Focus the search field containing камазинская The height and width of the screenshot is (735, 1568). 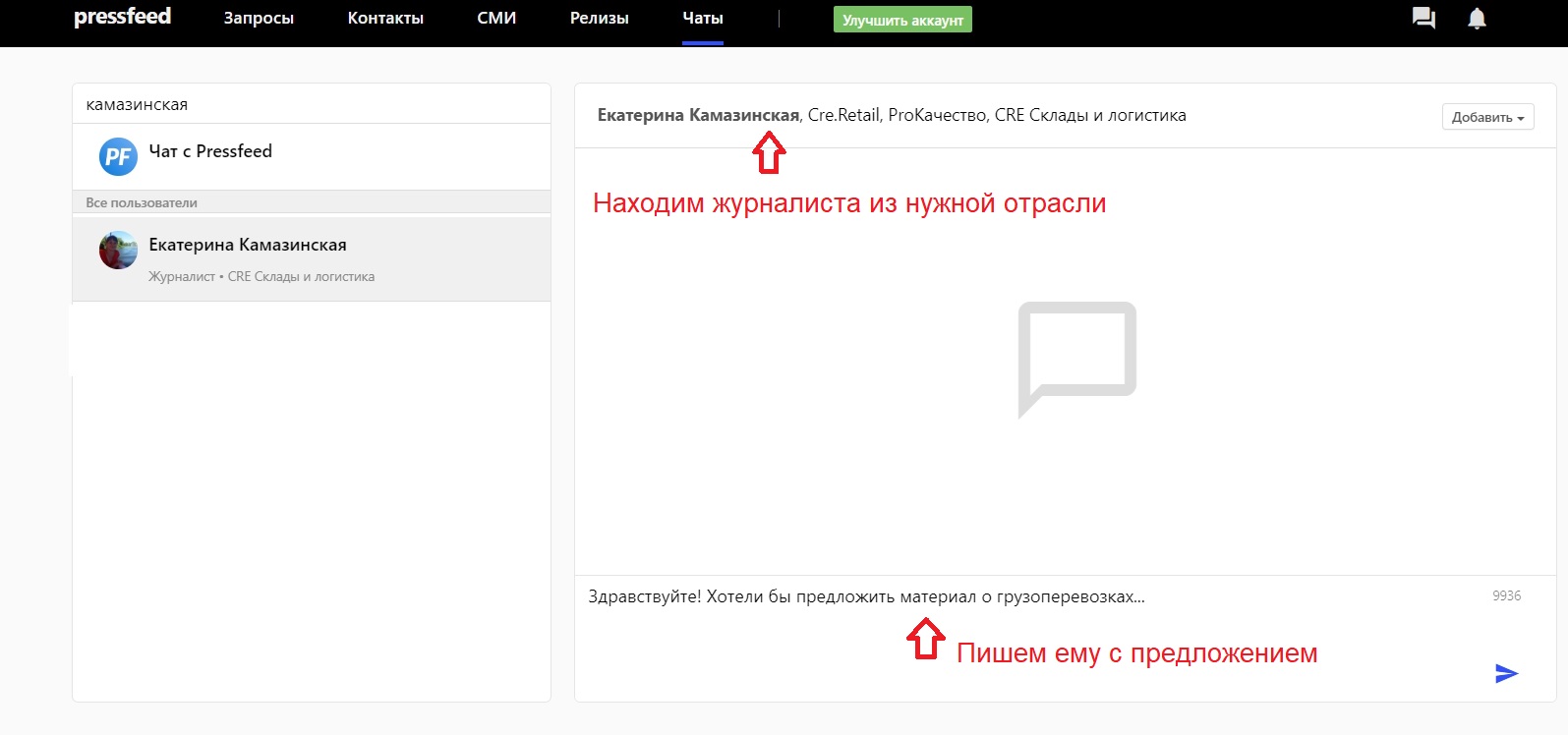point(311,104)
